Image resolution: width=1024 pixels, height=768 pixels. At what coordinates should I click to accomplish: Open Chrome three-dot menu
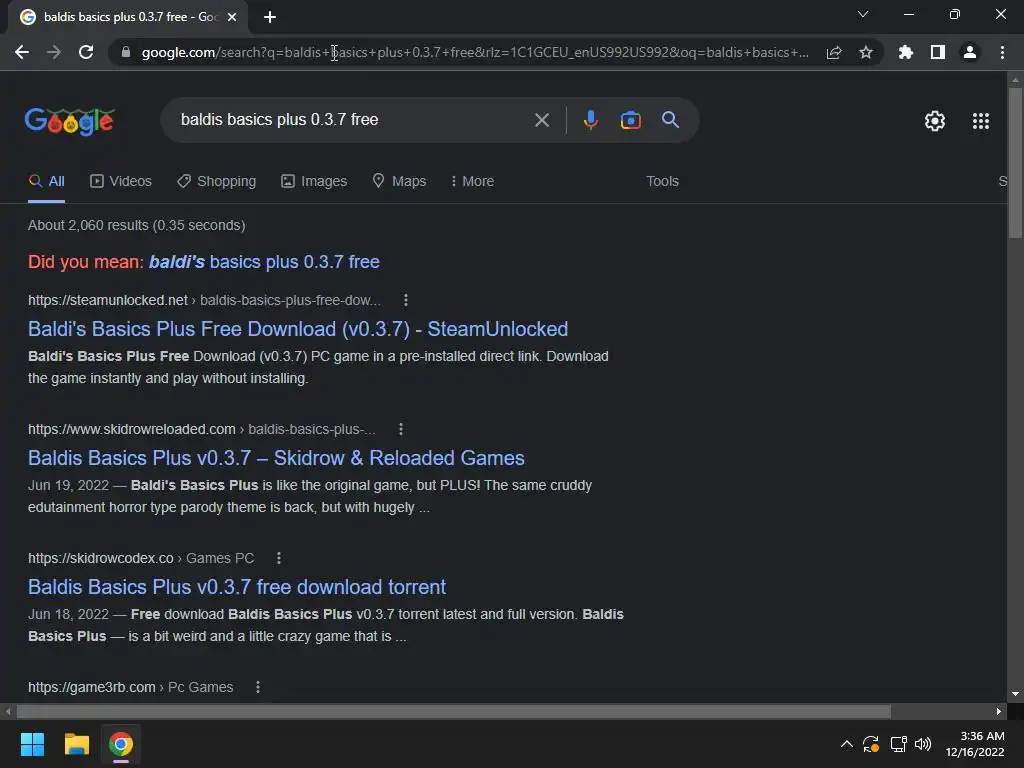(x=1002, y=52)
